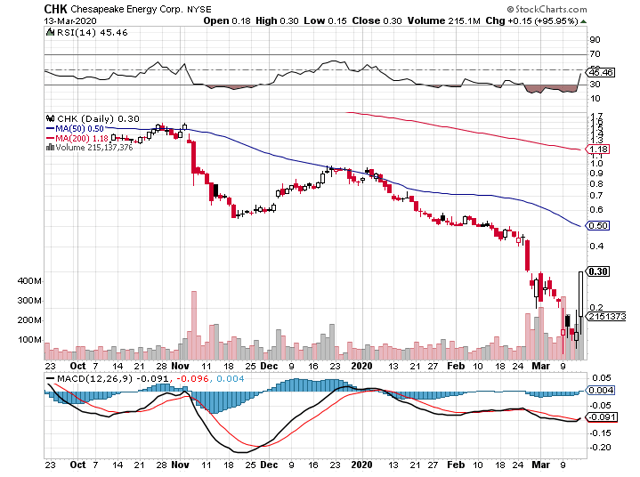
Task: Click the Volume 215,137,376 legend text
Action: pyautogui.click(x=94, y=147)
